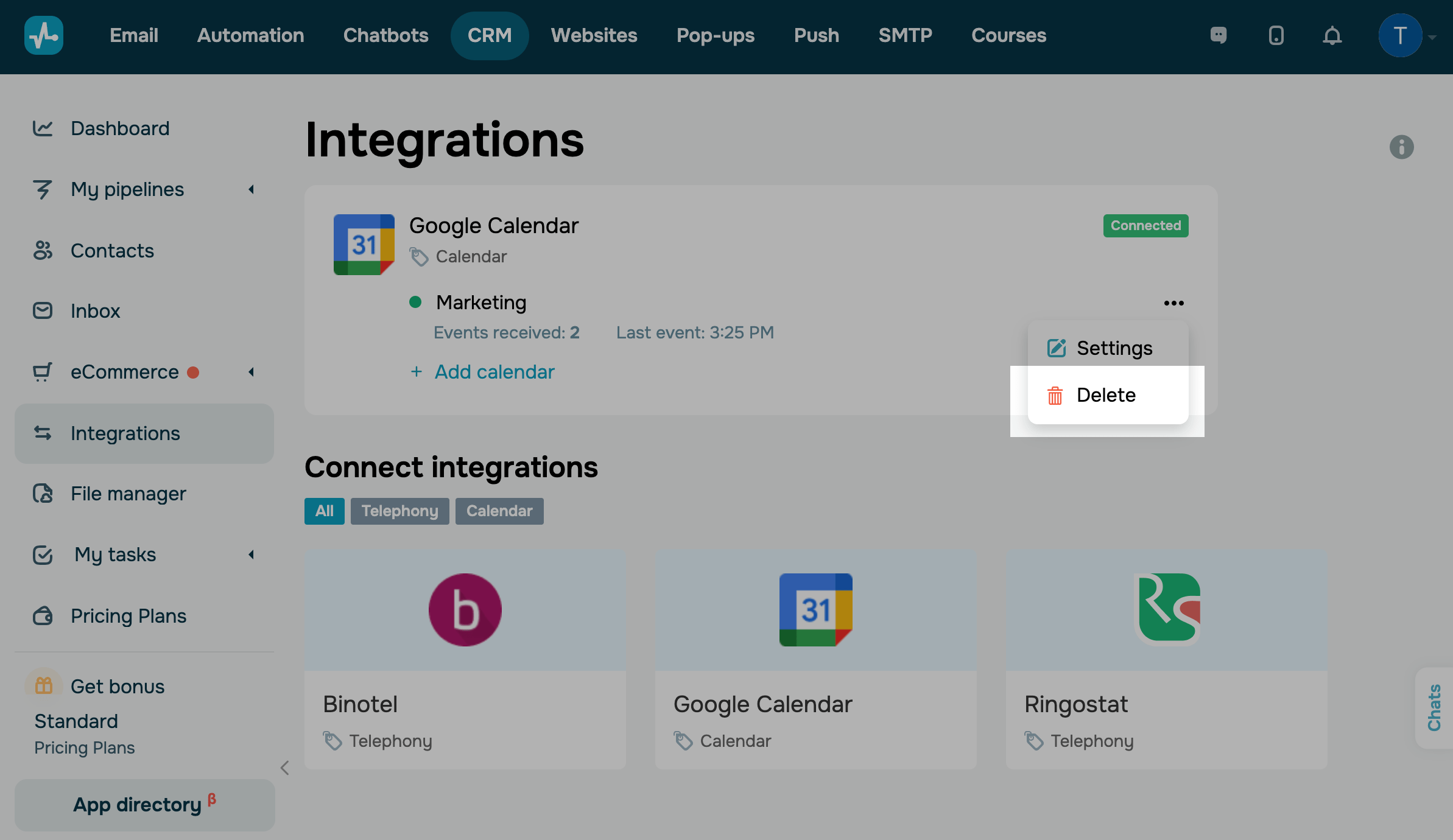This screenshot has width=1453, height=840.
Task: Click the Ringostat logo icon
Action: [x=1168, y=609]
